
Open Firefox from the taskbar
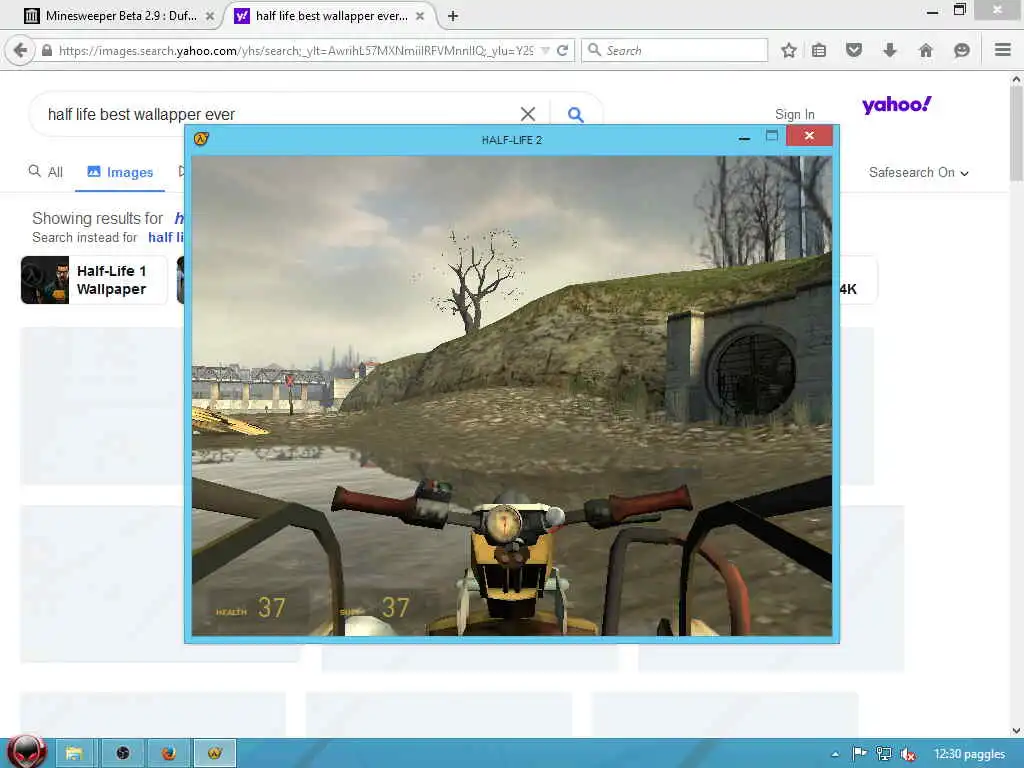click(x=168, y=753)
